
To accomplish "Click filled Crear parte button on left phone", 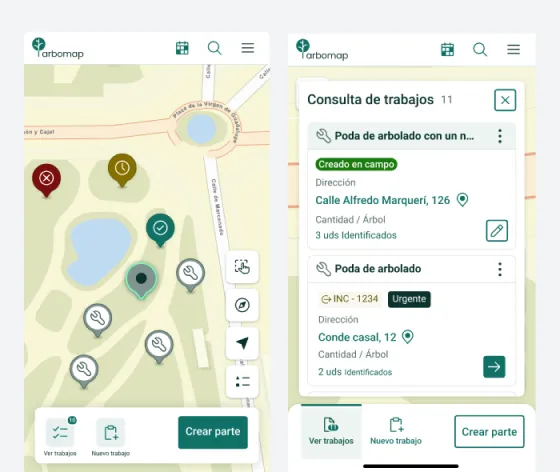I will click(213, 432).
